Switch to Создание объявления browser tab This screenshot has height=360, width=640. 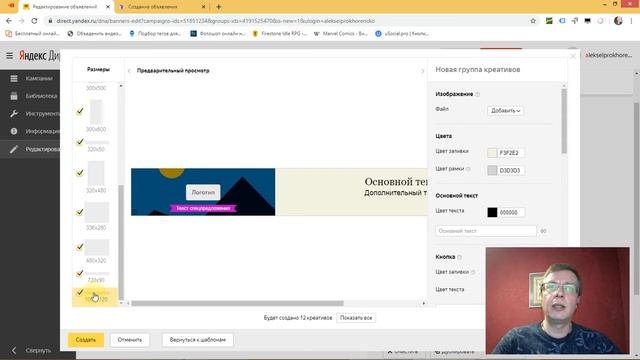pos(162,7)
